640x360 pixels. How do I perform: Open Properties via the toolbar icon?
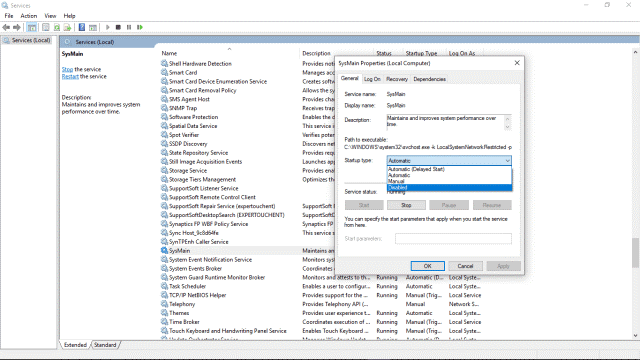click(x=46, y=27)
